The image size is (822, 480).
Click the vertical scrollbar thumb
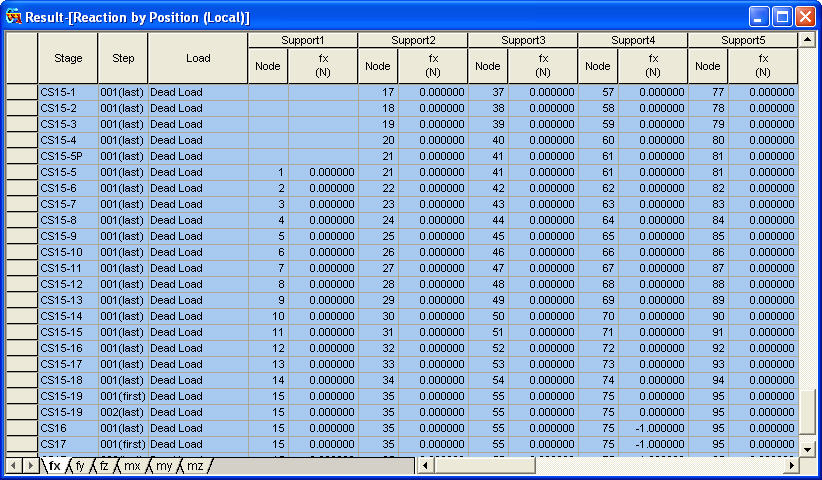tap(807, 412)
